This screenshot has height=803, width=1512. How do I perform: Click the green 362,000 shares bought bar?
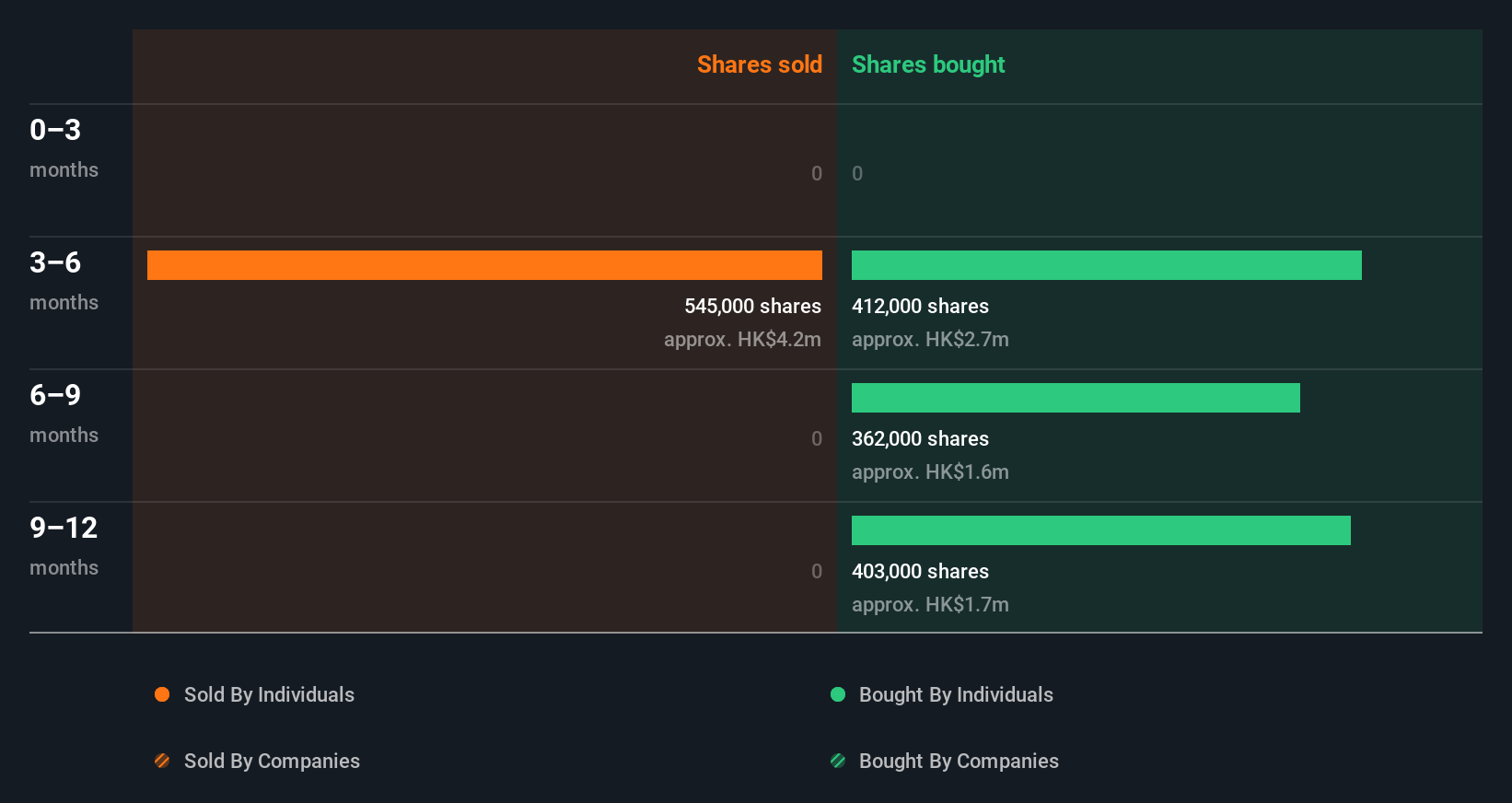point(1076,398)
